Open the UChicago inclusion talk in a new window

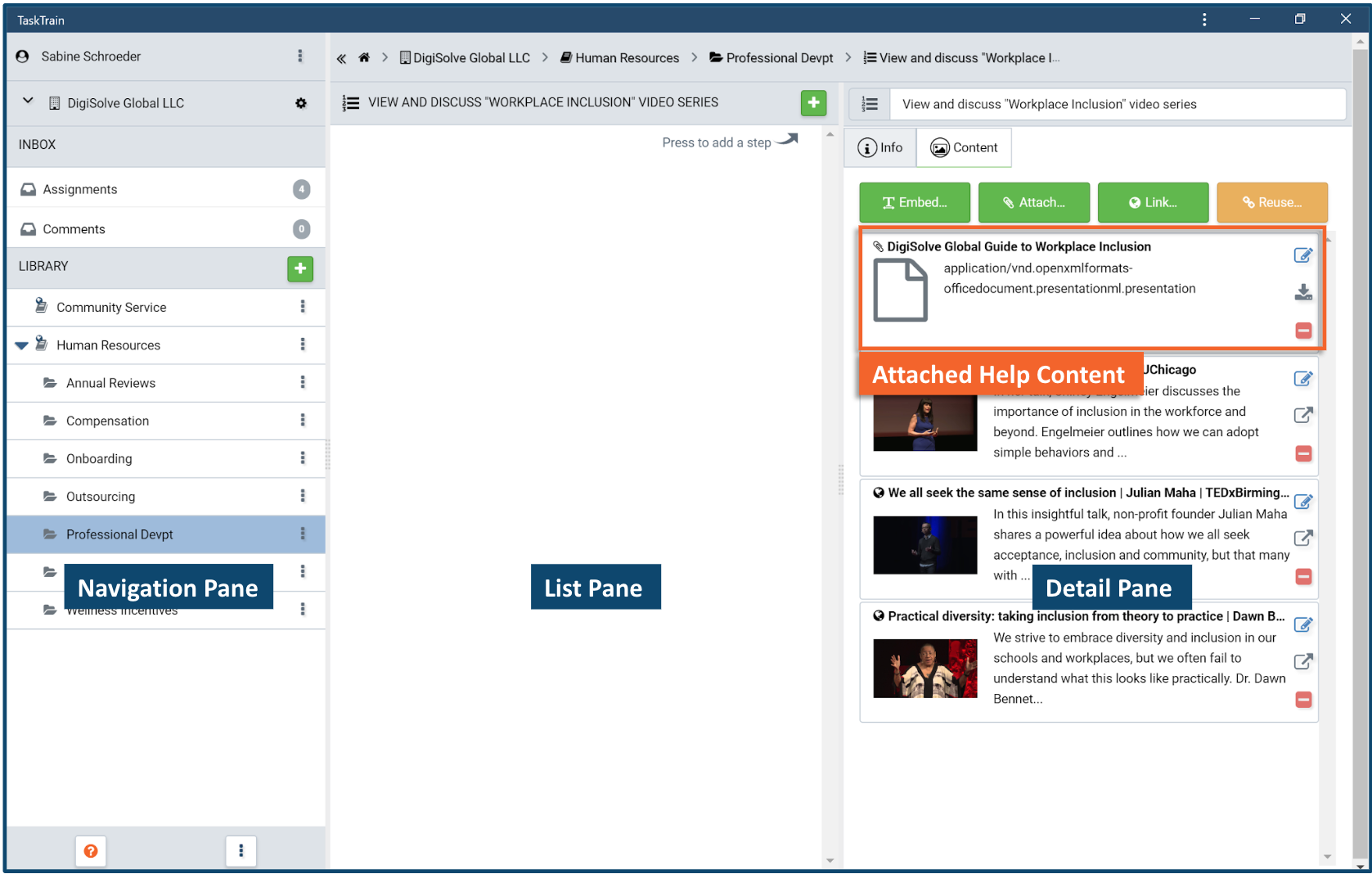coord(1303,415)
